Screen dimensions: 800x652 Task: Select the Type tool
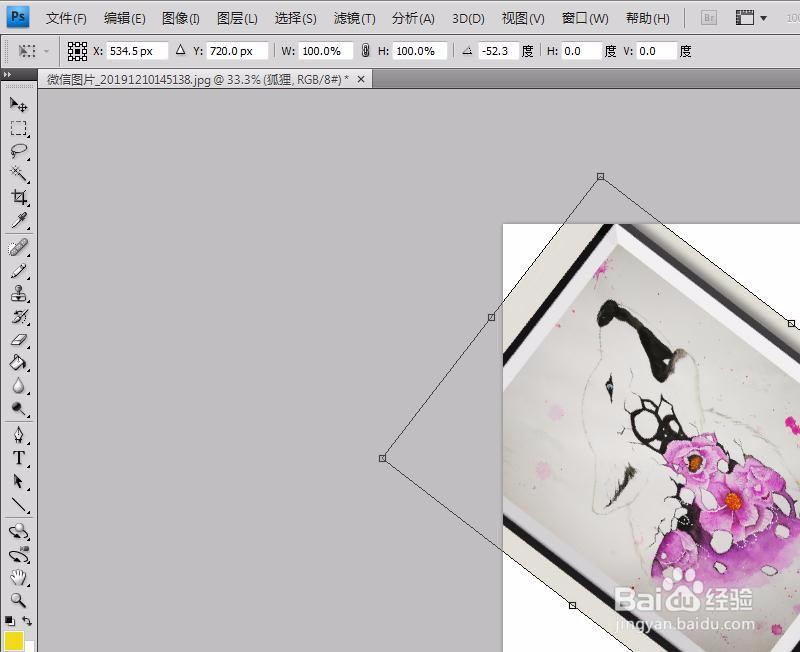(x=18, y=458)
